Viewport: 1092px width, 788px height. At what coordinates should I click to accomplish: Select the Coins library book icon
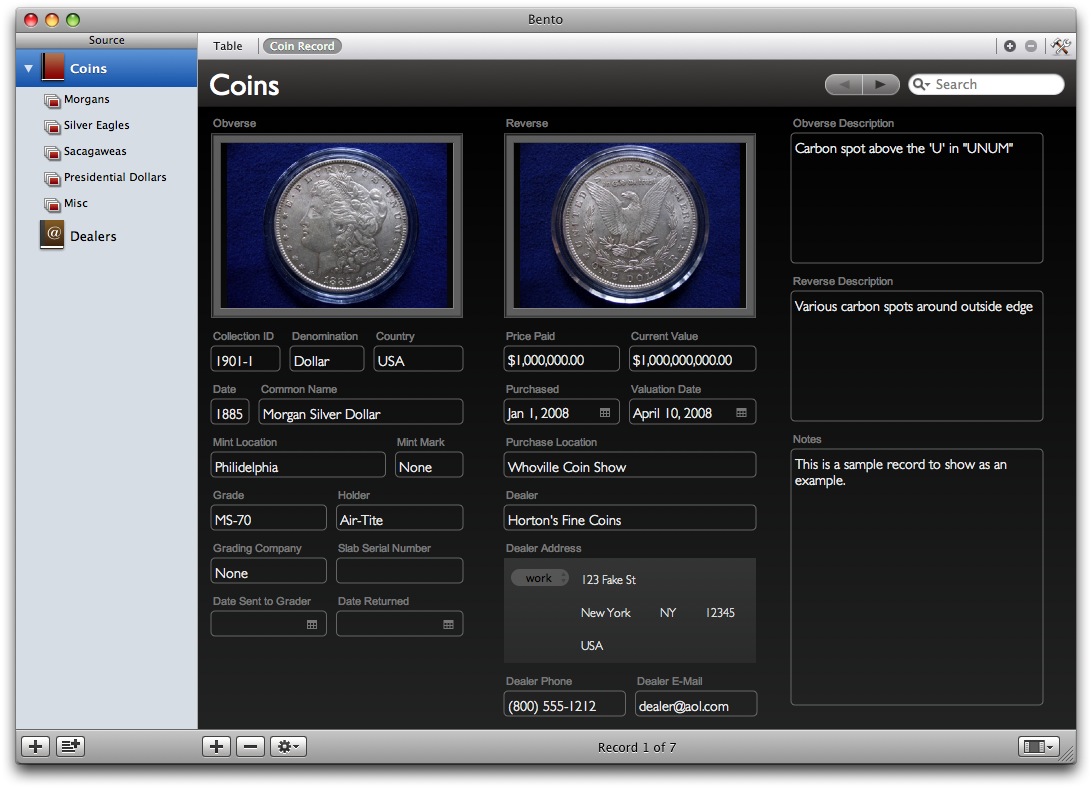53,68
